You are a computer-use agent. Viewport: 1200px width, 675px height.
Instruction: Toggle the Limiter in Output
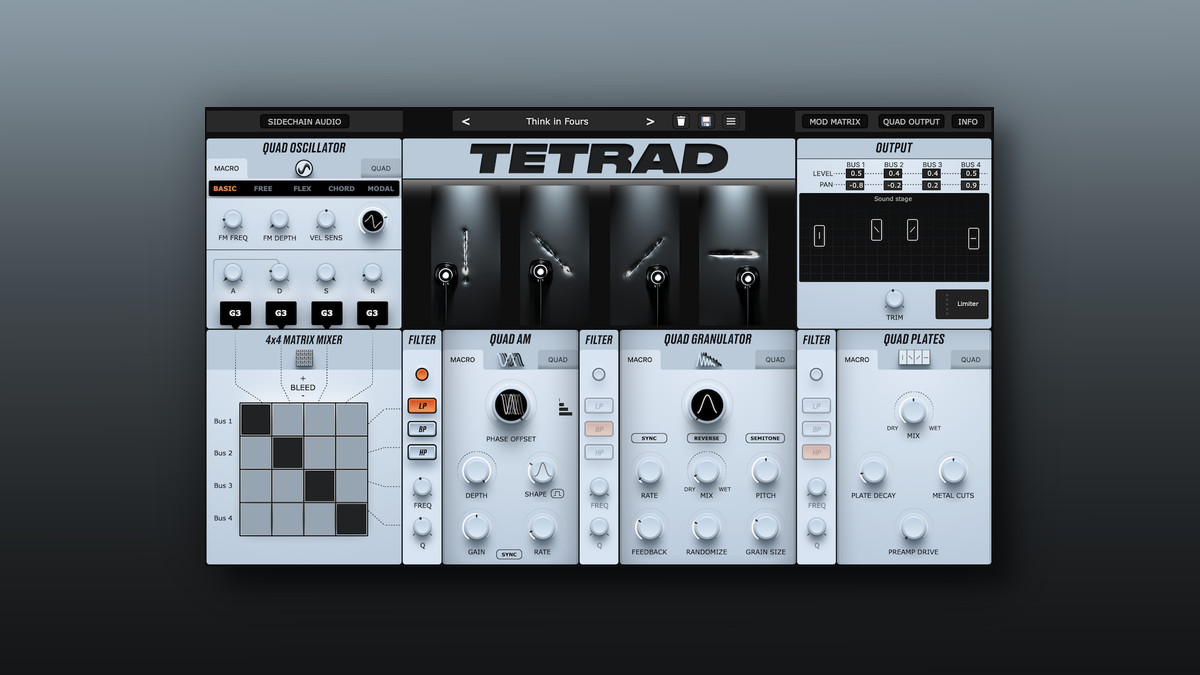961,304
